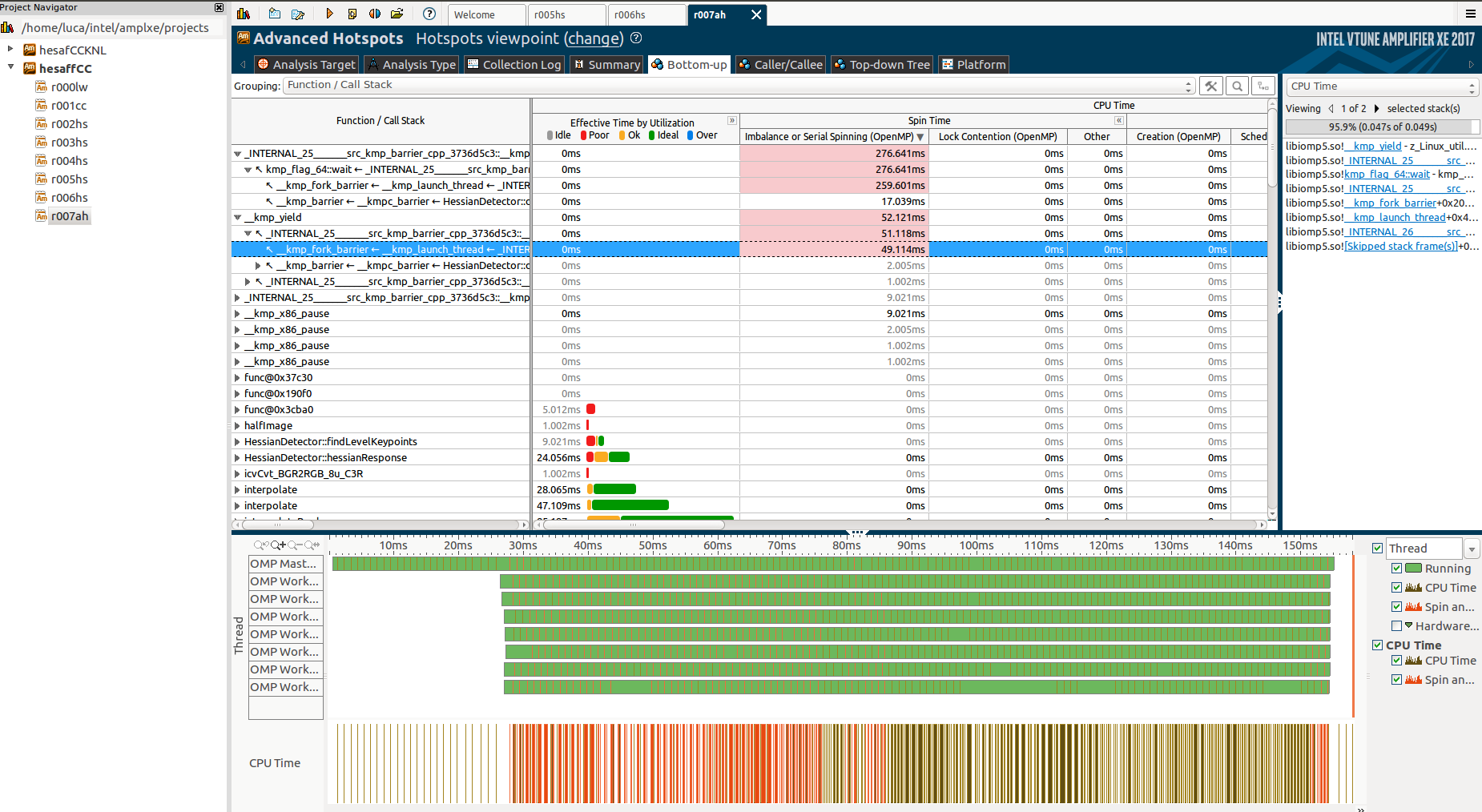Click the change viewpoint link
The height and width of the screenshot is (812, 1482).
594,38
